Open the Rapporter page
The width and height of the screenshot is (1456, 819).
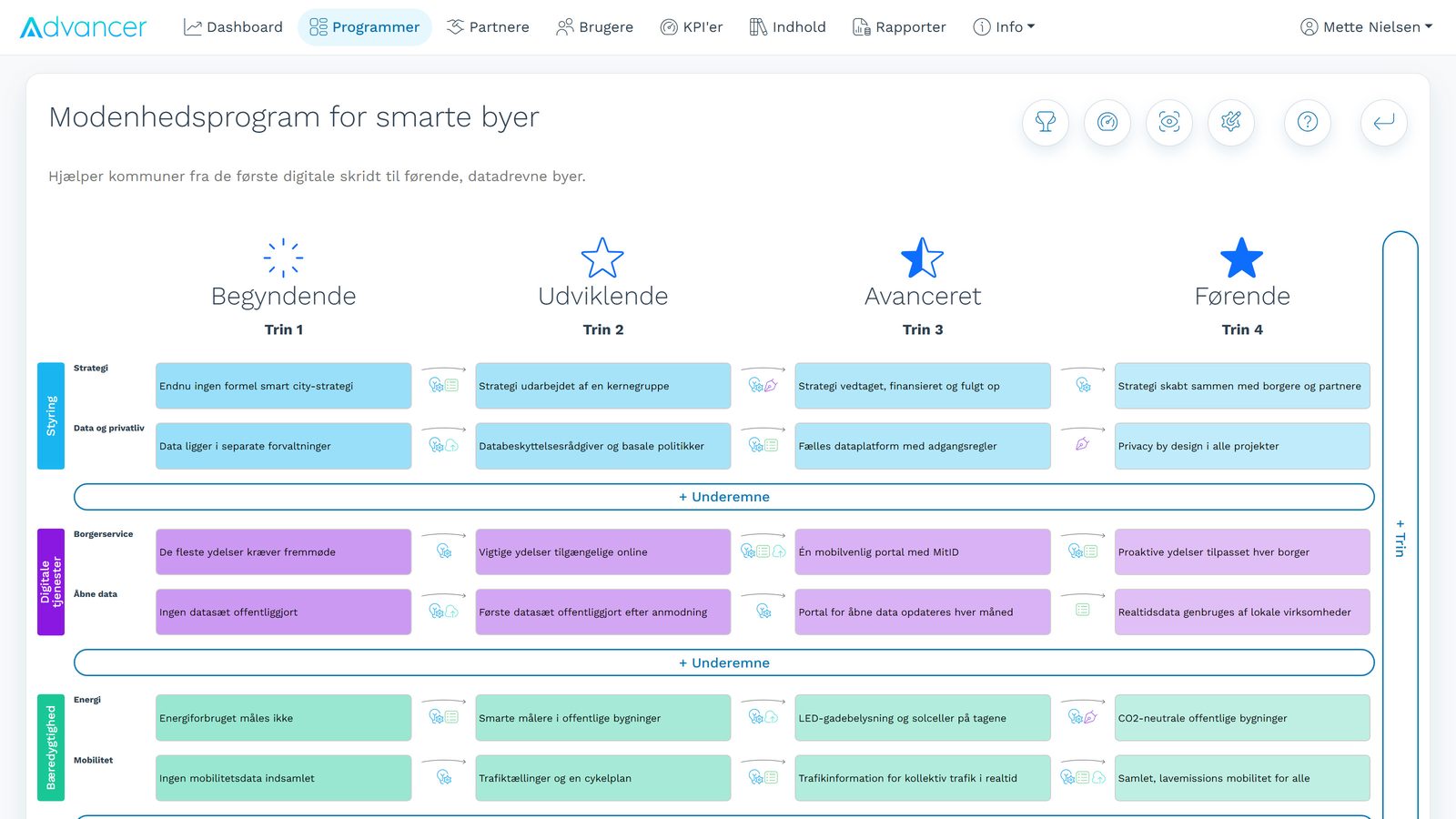[x=899, y=27]
